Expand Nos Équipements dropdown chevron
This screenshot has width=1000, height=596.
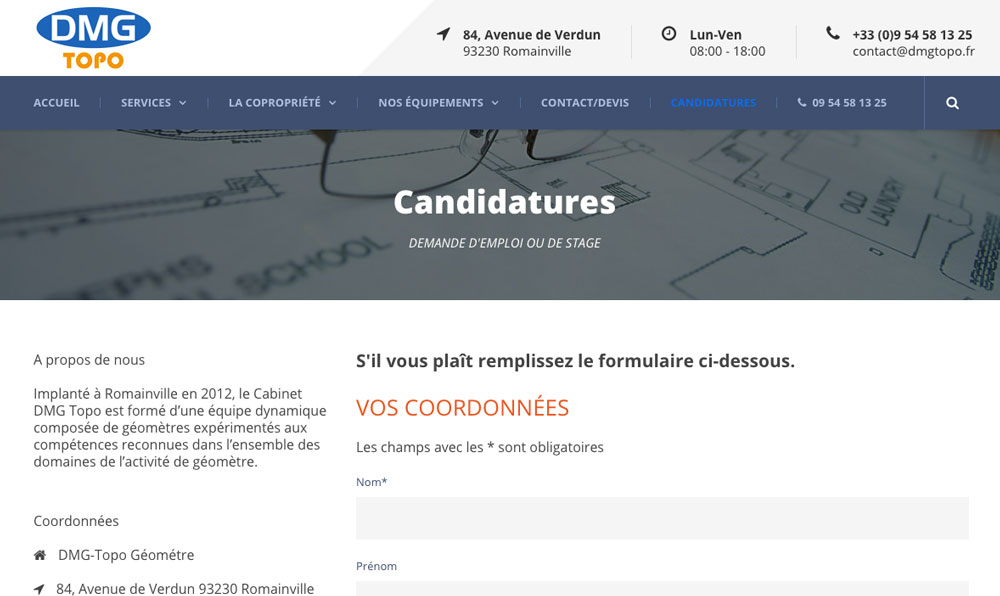tap(495, 103)
